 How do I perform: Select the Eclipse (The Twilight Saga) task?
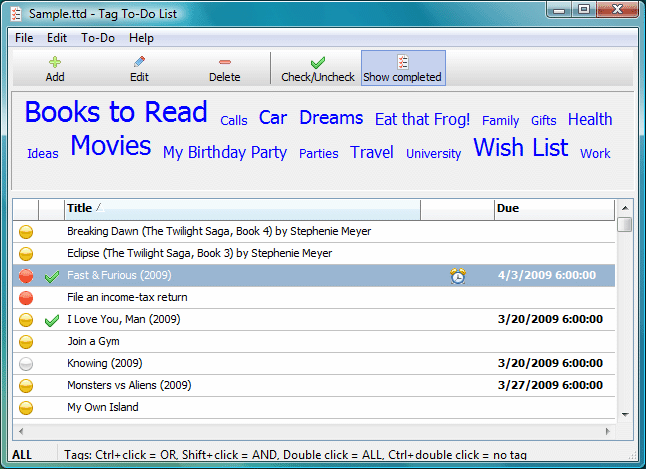pos(314,253)
